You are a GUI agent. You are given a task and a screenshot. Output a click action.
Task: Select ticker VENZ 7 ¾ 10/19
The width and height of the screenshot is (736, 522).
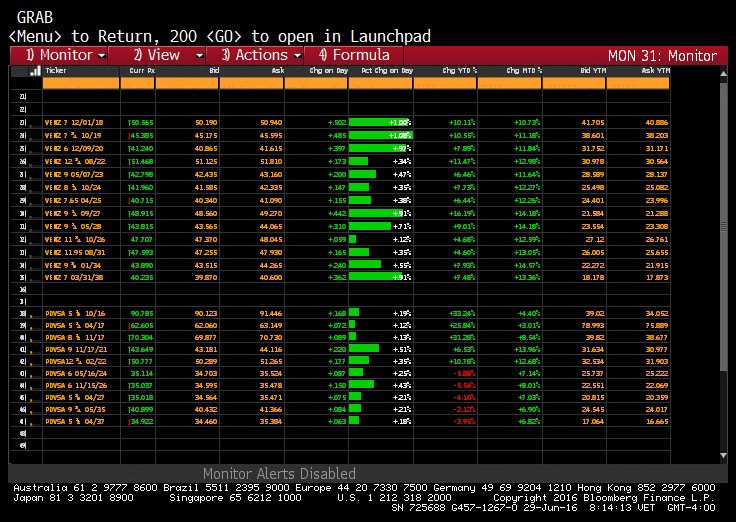72,136
